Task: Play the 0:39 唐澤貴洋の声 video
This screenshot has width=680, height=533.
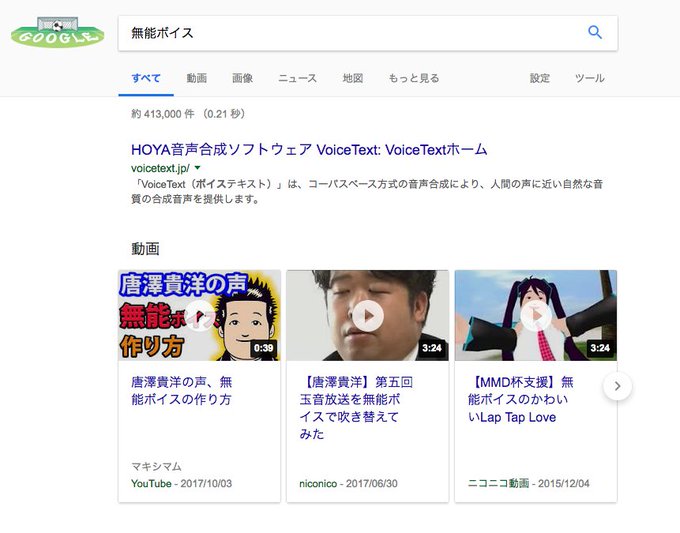Action: pyautogui.click(x=199, y=315)
